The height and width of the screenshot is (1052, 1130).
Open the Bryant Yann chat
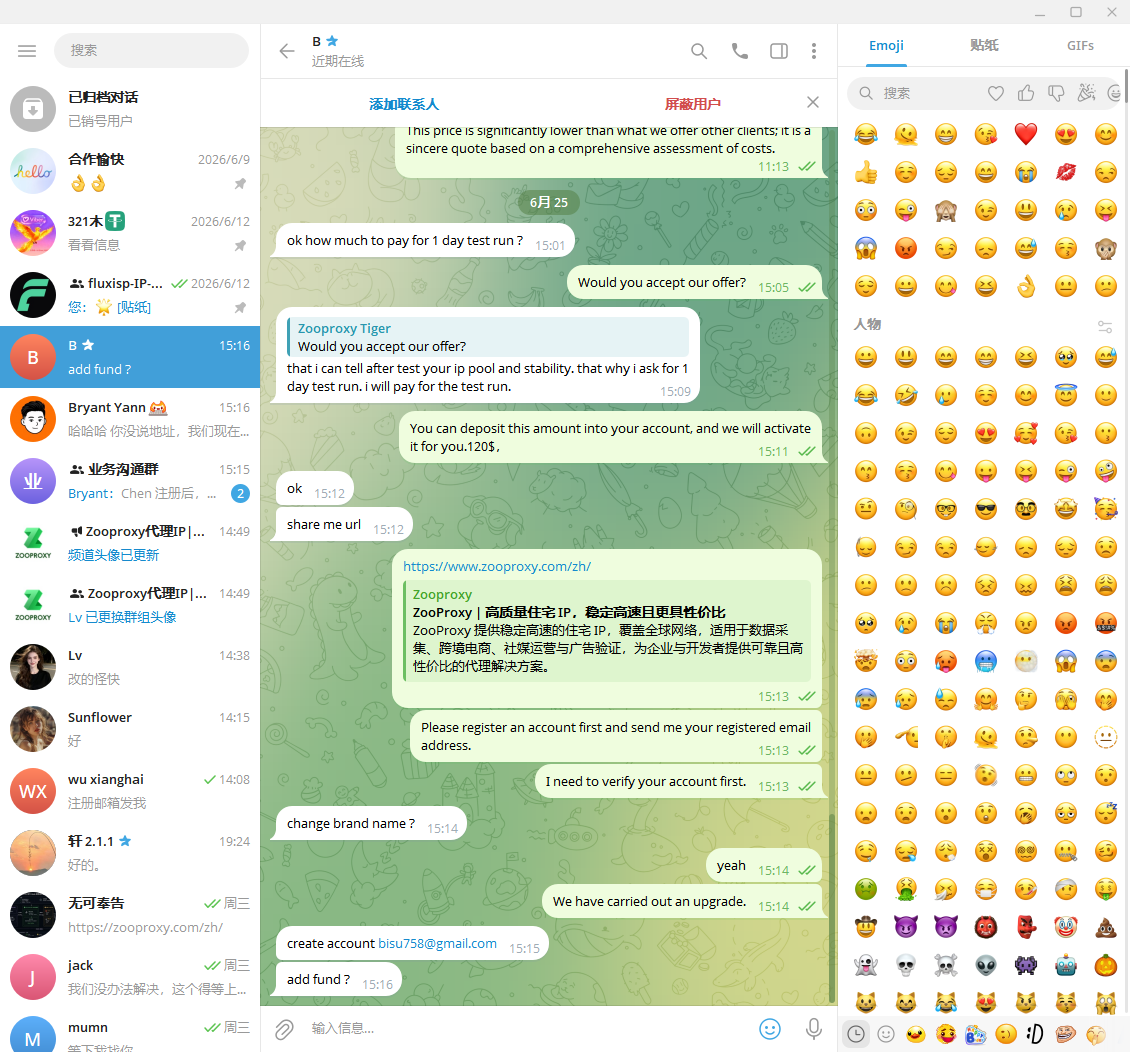130,419
